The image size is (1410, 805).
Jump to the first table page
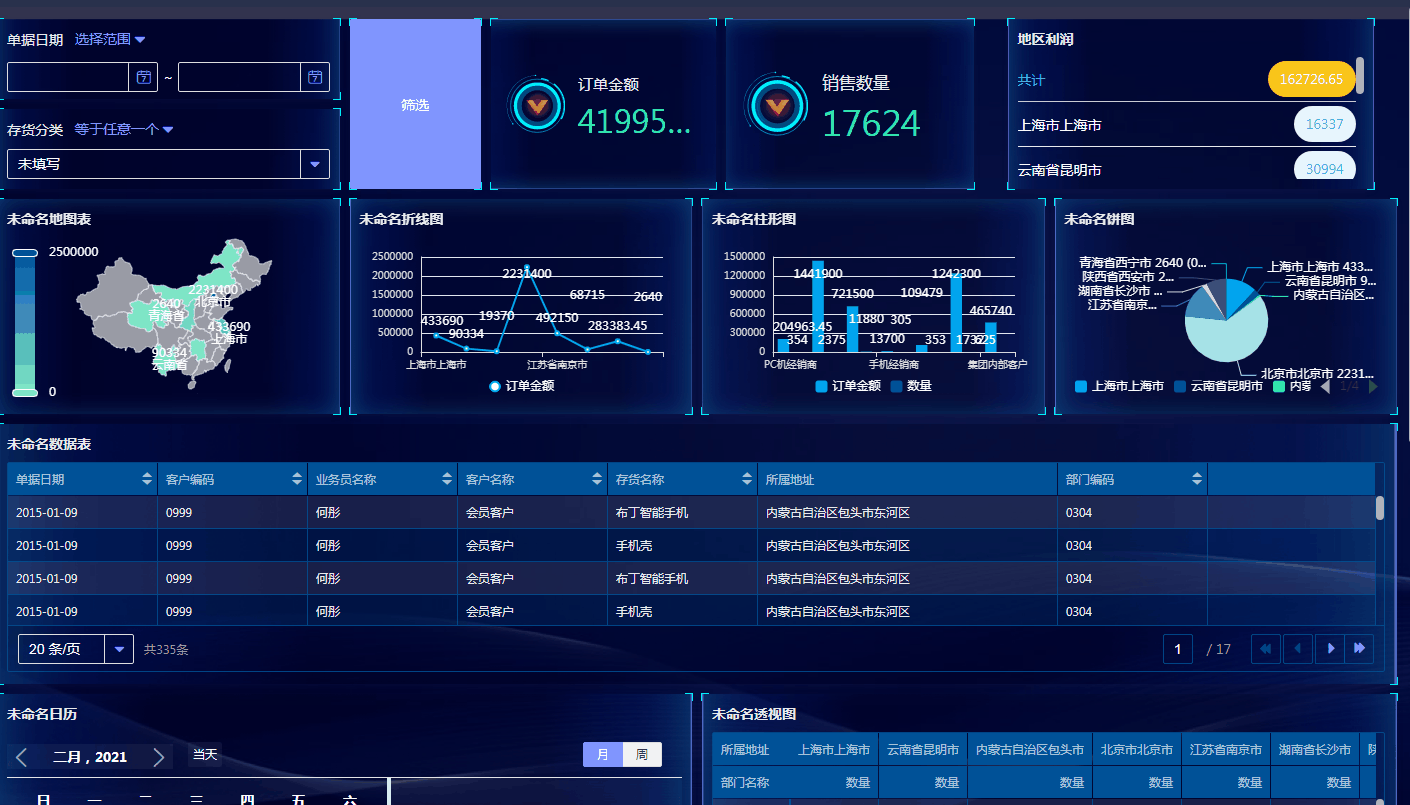click(1266, 649)
